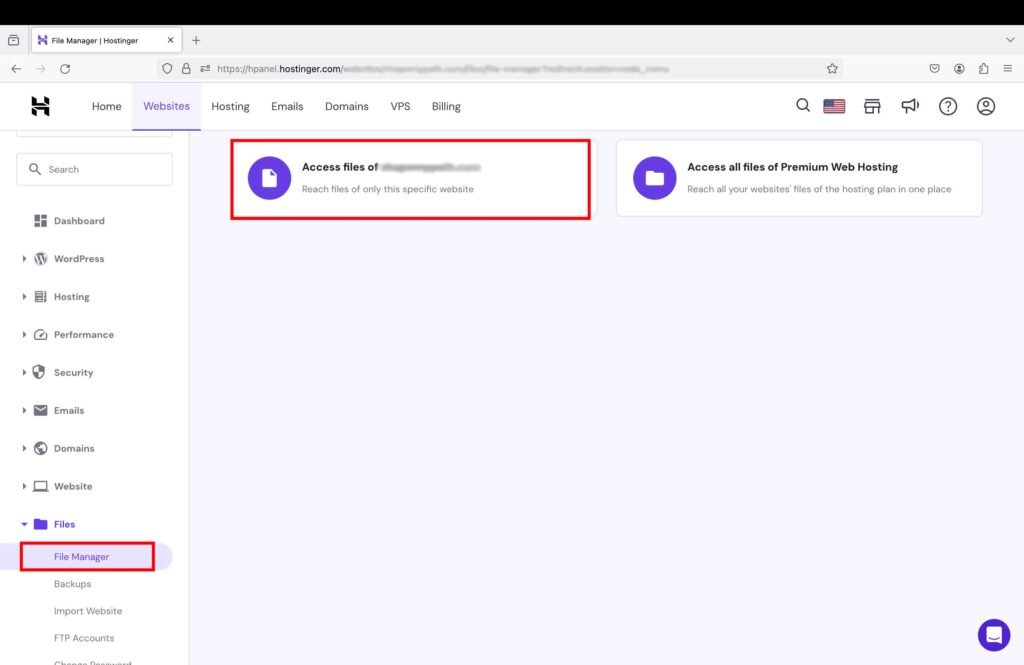Expand the WordPress sidebar section
Viewport: 1024px width, 665px height.
coord(24,259)
